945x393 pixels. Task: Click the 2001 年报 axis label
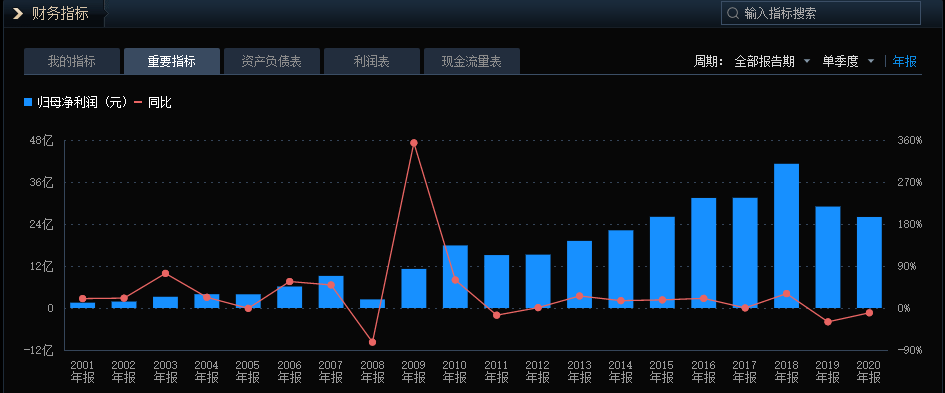[83, 371]
